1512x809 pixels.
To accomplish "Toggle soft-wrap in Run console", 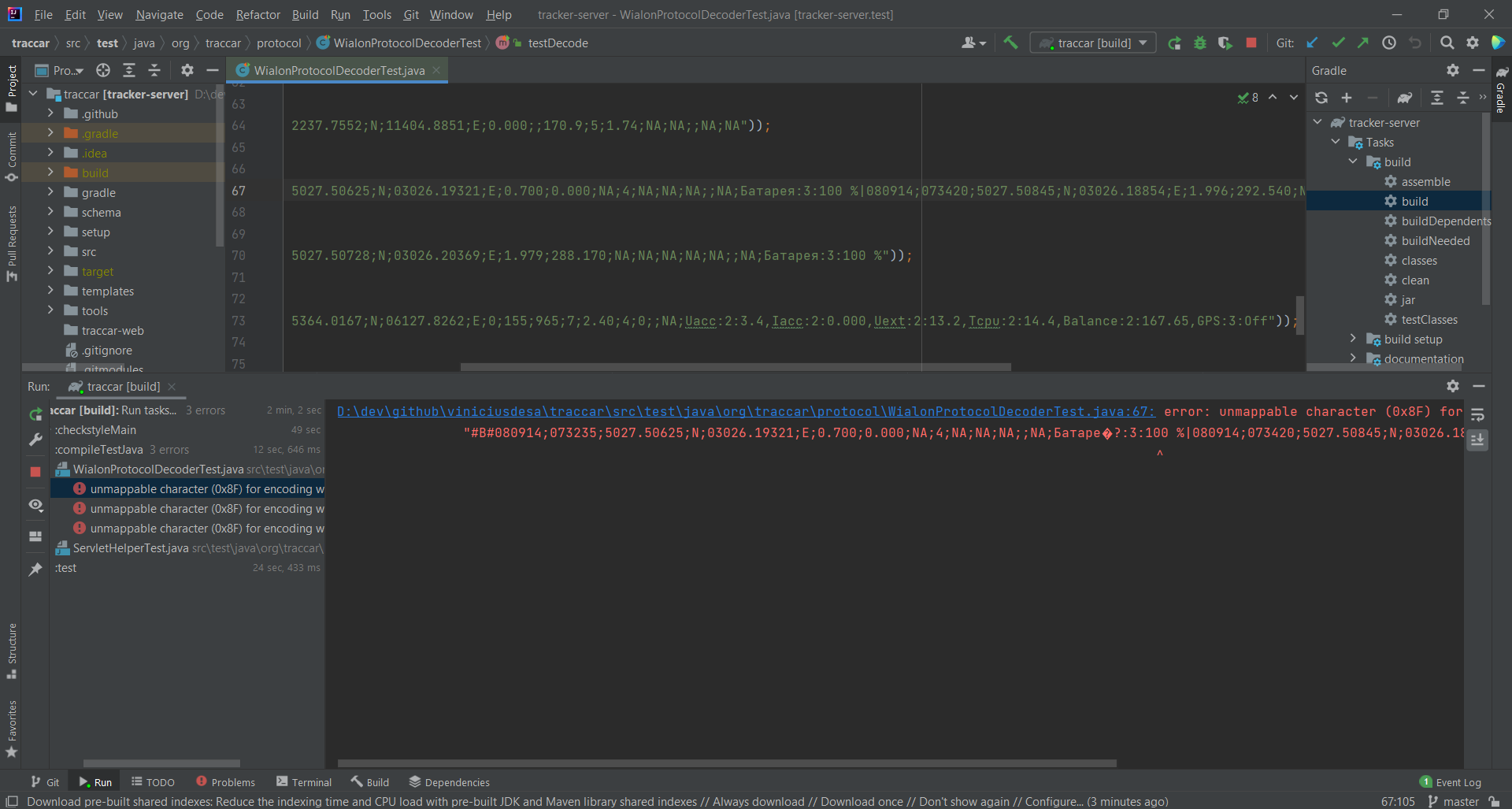I will 1477,414.
